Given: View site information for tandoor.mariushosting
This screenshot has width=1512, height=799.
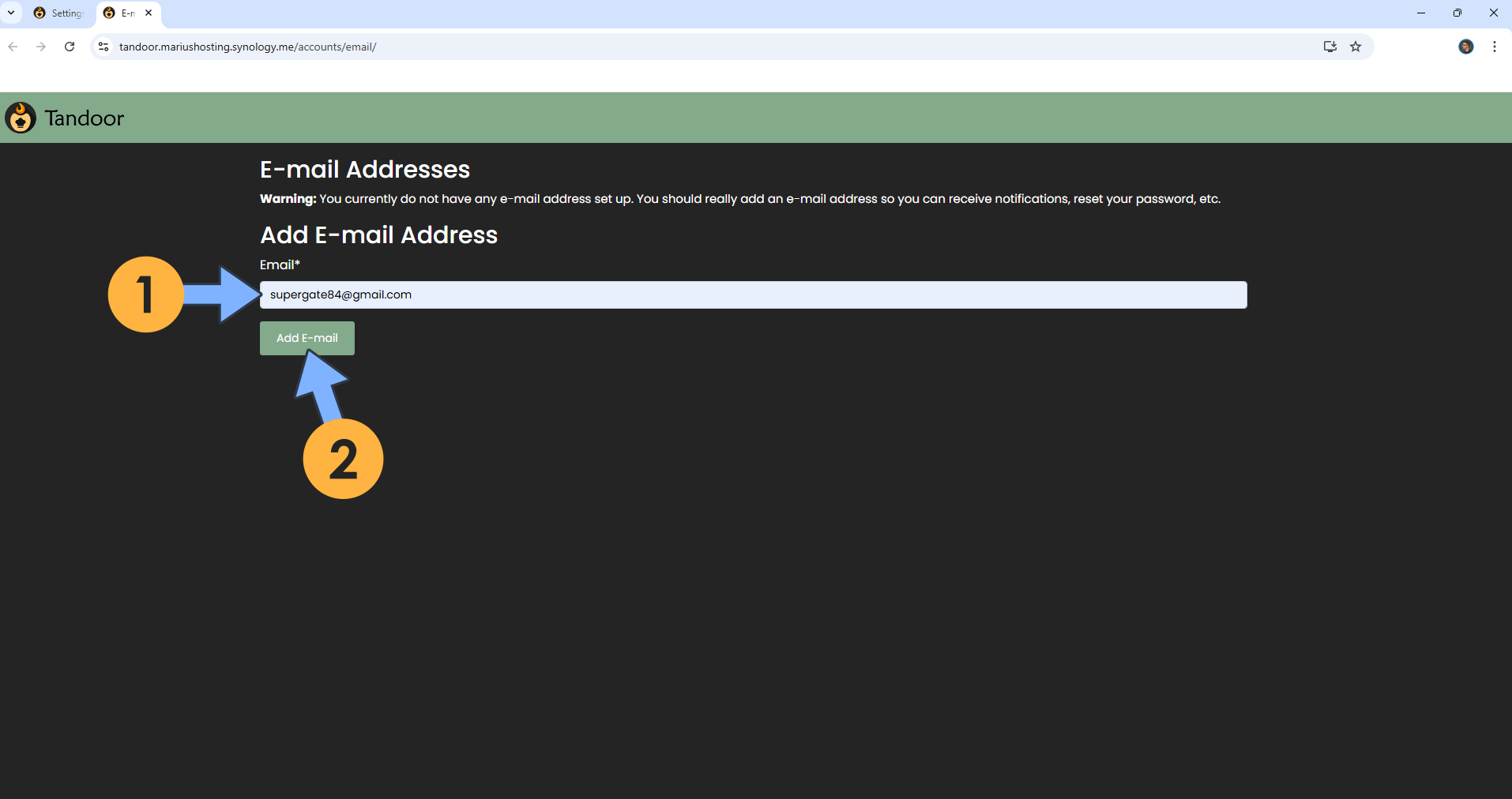Looking at the screenshot, I should click(103, 47).
